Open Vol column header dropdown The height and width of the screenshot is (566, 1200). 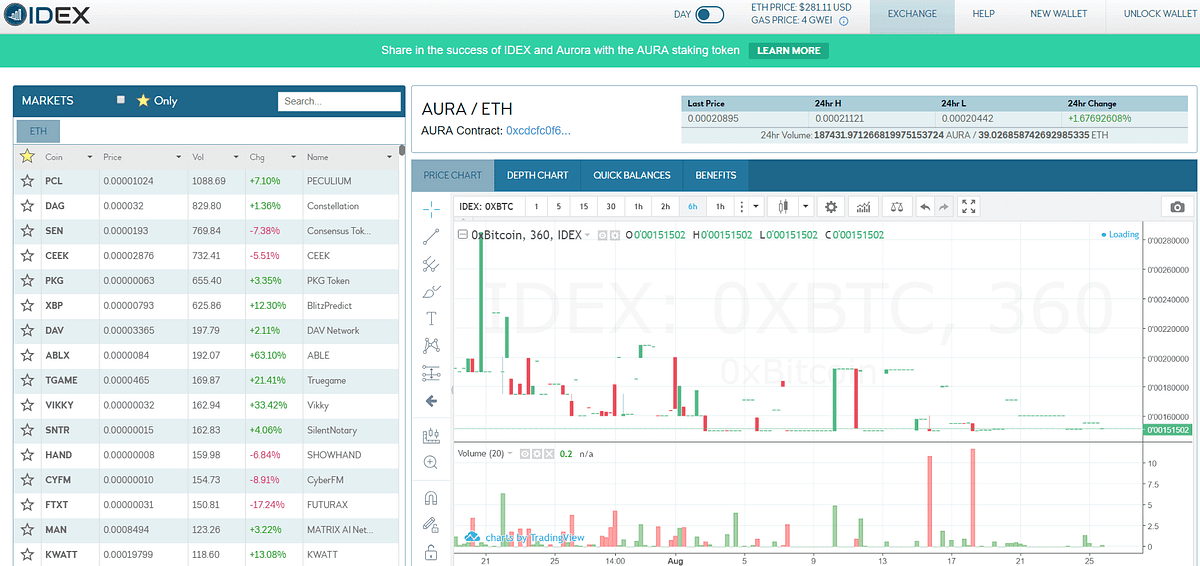(x=236, y=157)
